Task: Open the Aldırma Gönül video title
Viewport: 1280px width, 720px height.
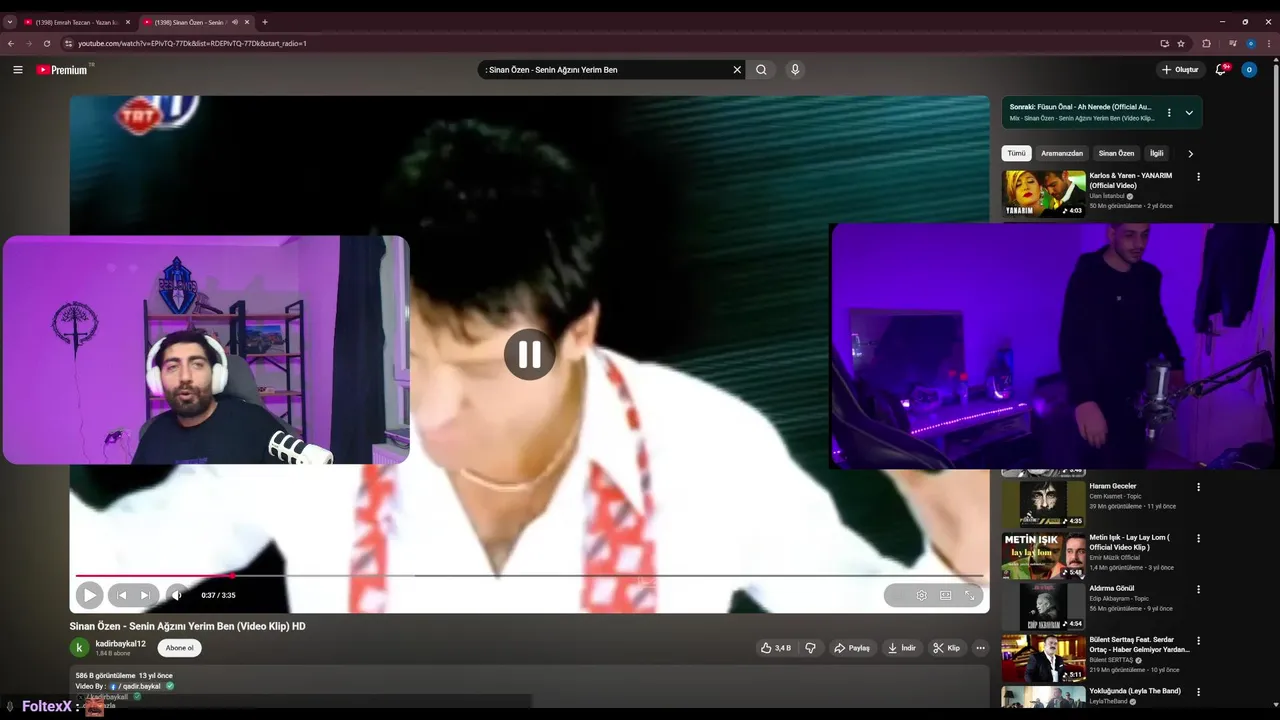Action: tap(1112, 588)
